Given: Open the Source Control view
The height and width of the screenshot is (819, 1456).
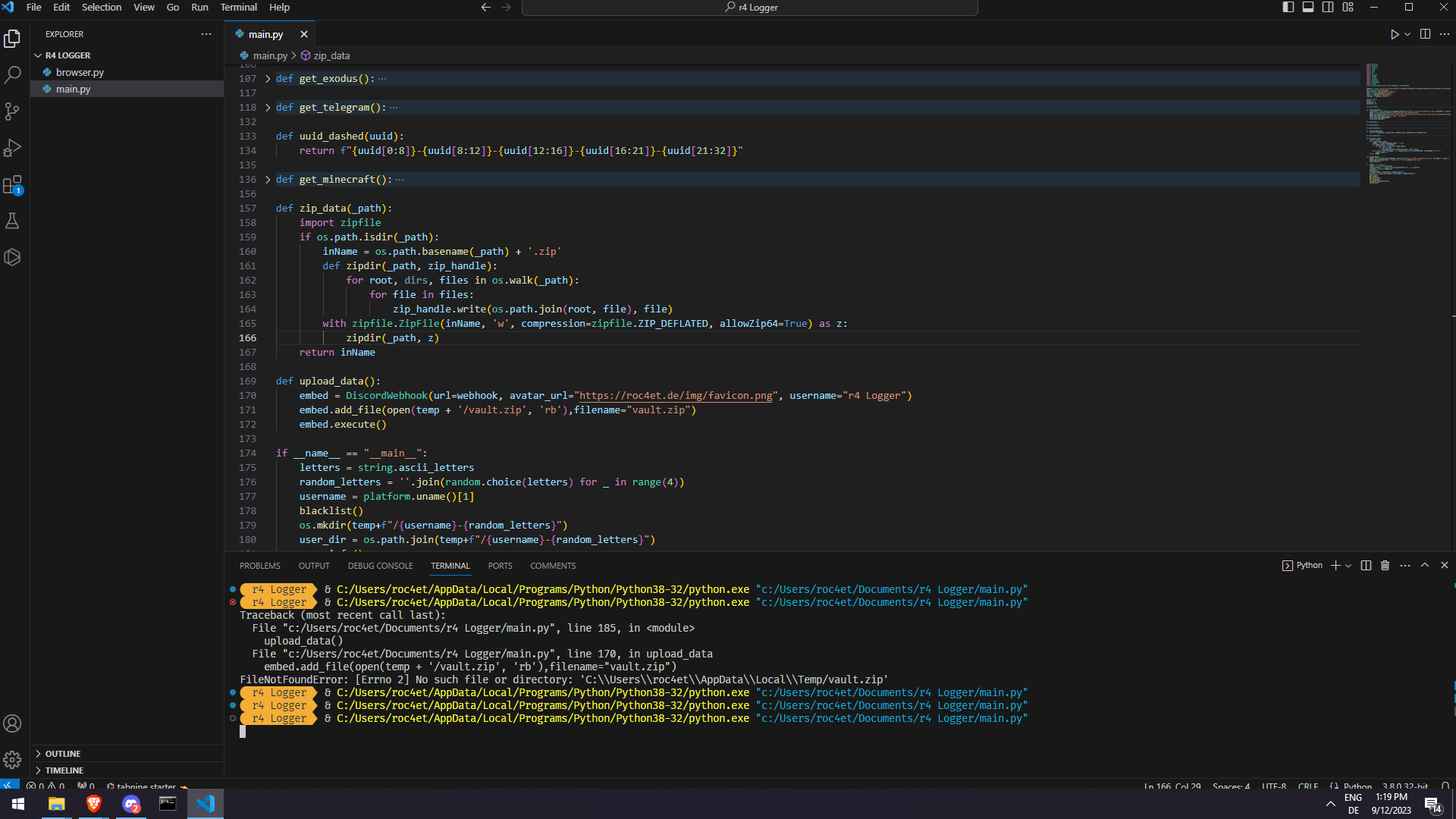Looking at the screenshot, I should click(x=12, y=111).
